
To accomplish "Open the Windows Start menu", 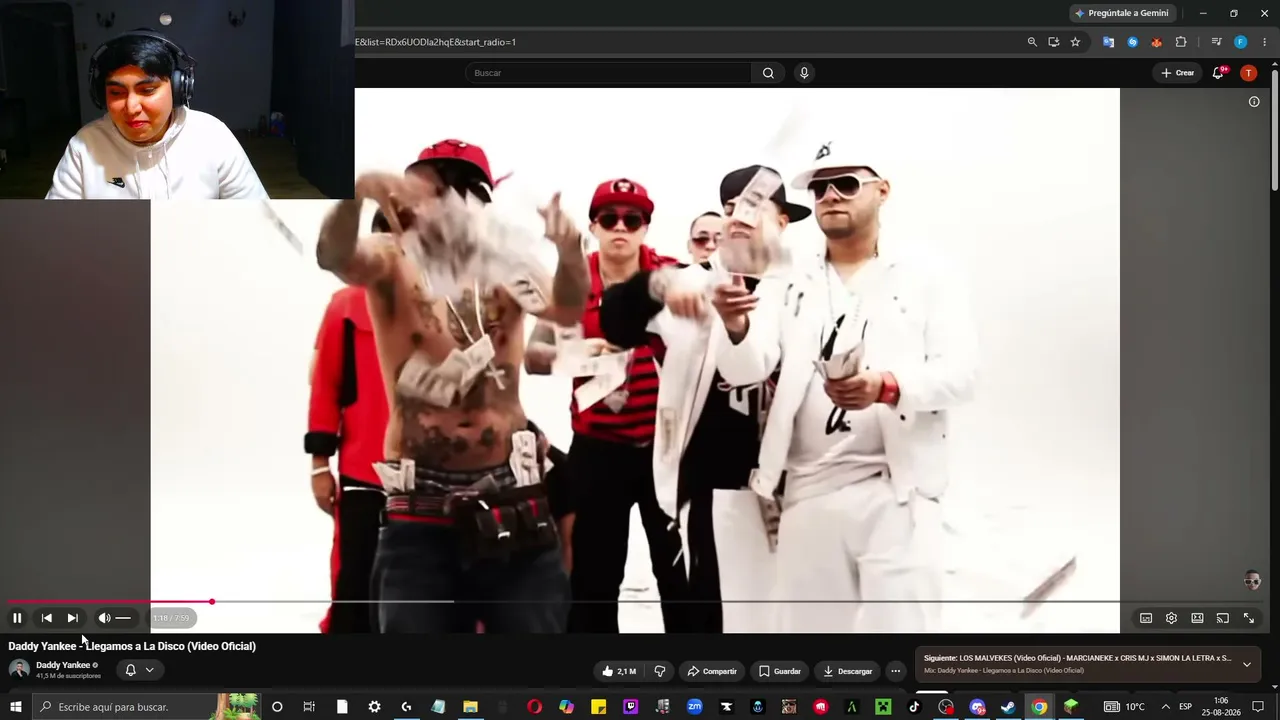I will pyautogui.click(x=16, y=707).
